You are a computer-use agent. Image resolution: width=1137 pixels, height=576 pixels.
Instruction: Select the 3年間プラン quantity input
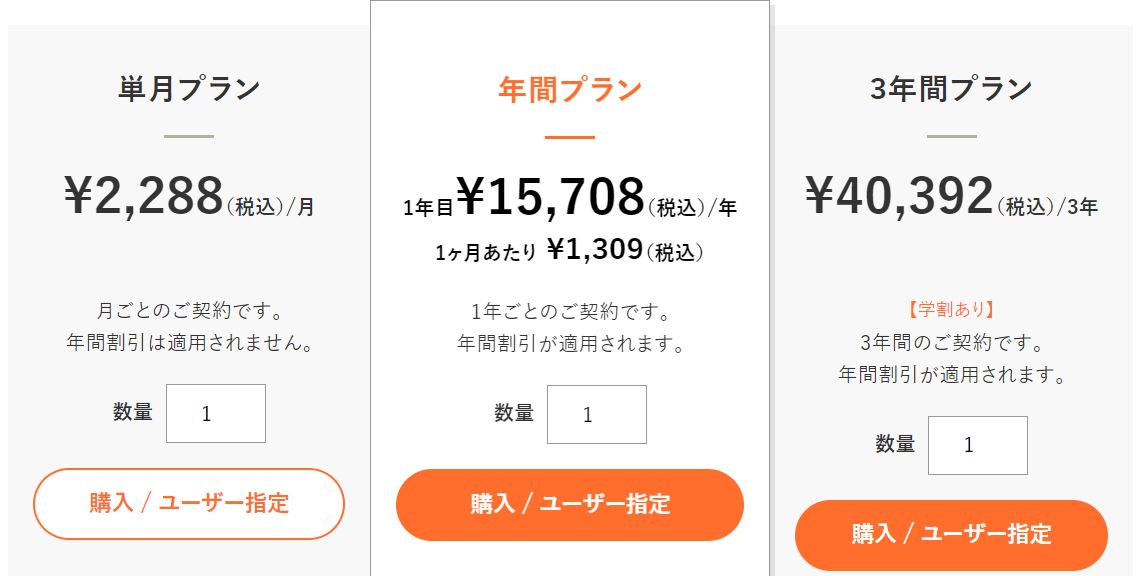click(977, 445)
